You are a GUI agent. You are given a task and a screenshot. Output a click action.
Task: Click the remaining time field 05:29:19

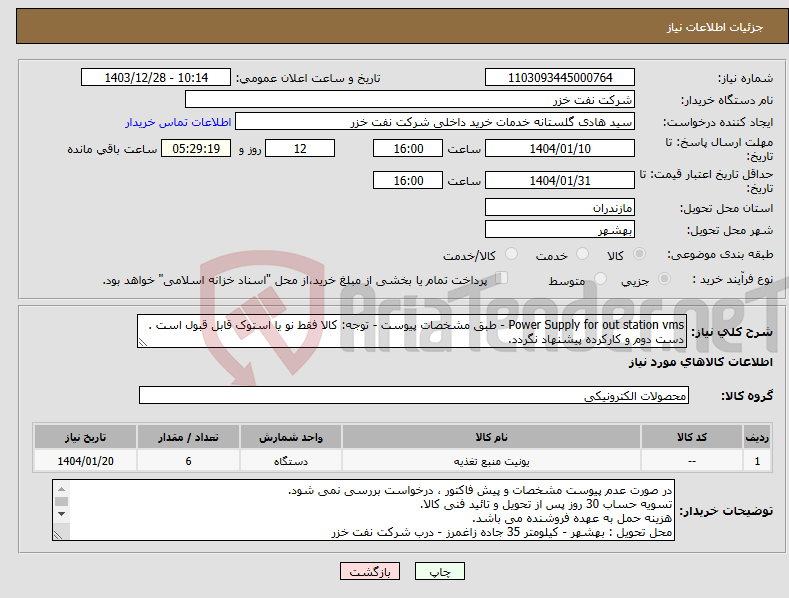(196, 148)
